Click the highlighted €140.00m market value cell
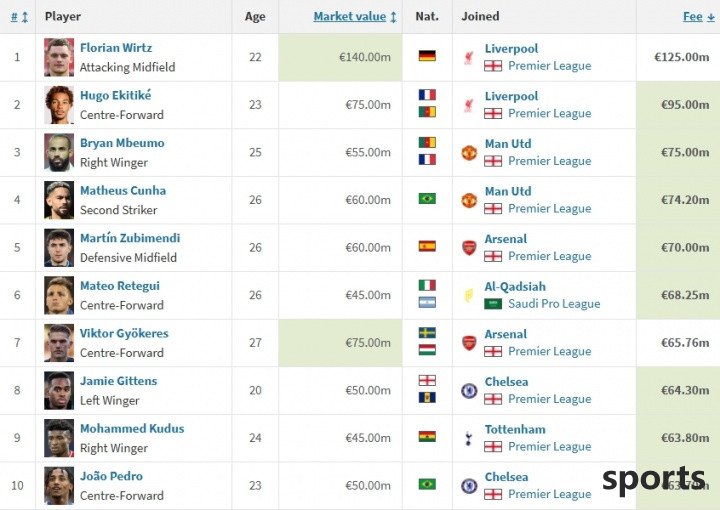This screenshot has width=720, height=510. coord(340,57)
